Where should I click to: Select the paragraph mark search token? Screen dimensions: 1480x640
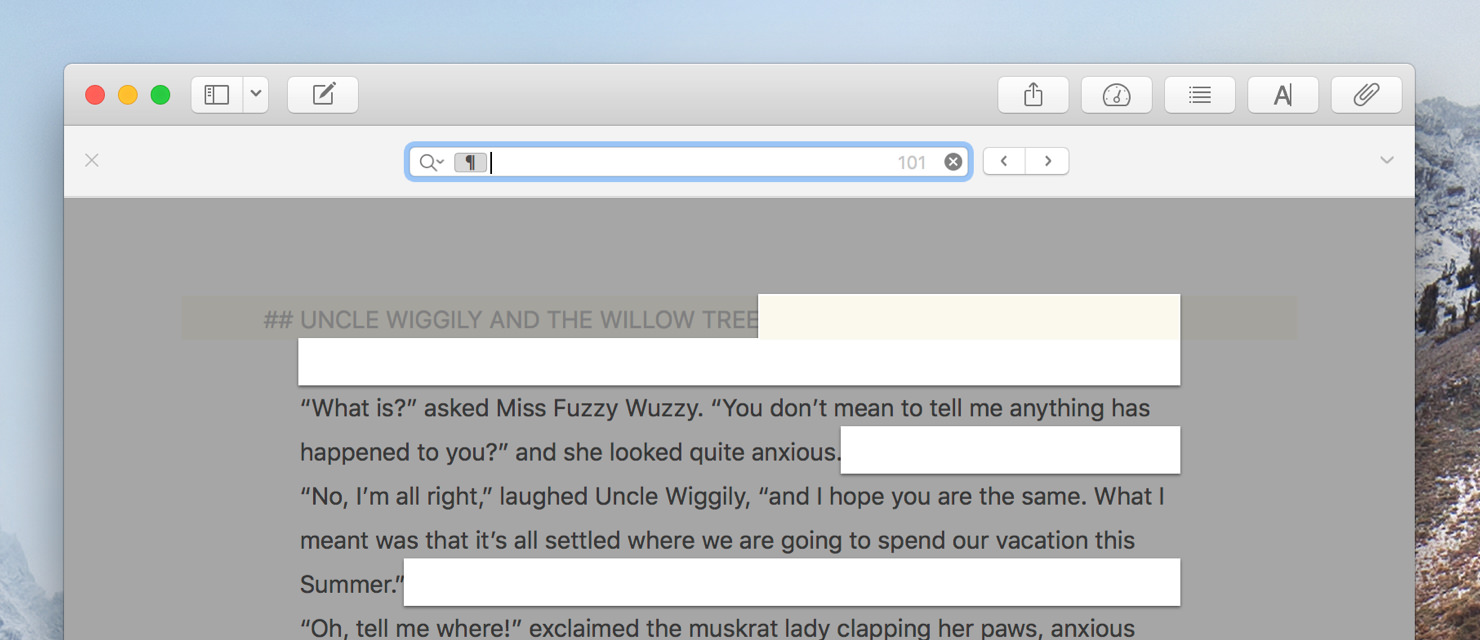470,162
